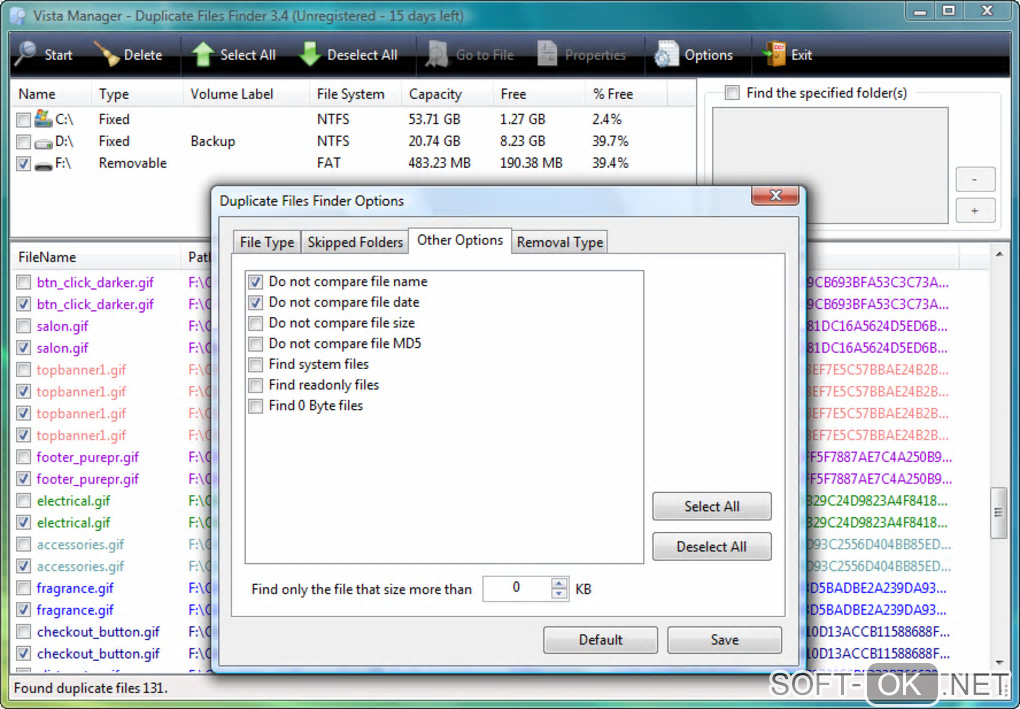Click Deselect All button in options dialog
Image resolution: width=1020 pixels, height=709 pixels.
click(x=712, y=546)
